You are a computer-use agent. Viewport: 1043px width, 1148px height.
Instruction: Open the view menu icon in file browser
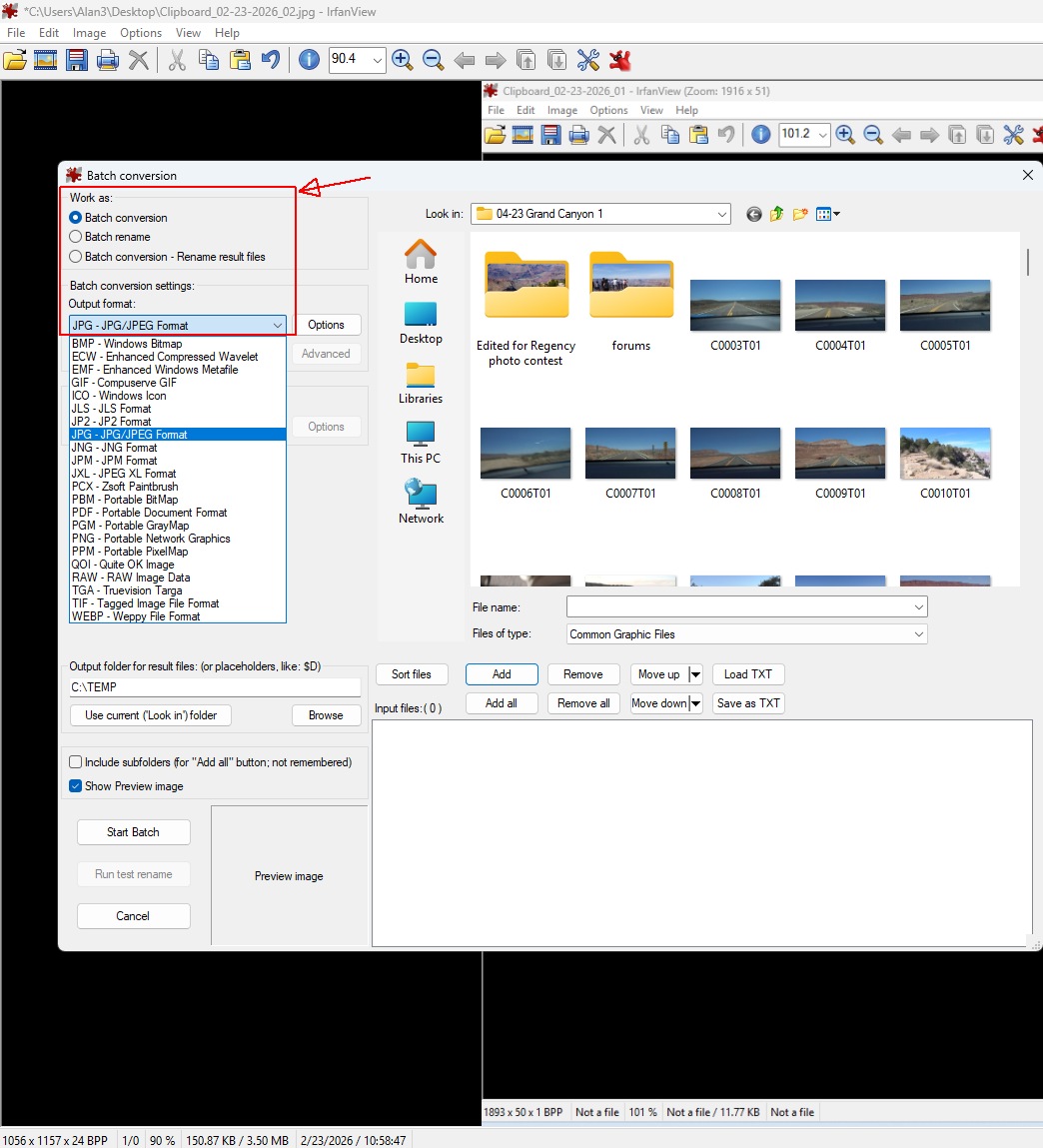(827, 214)
